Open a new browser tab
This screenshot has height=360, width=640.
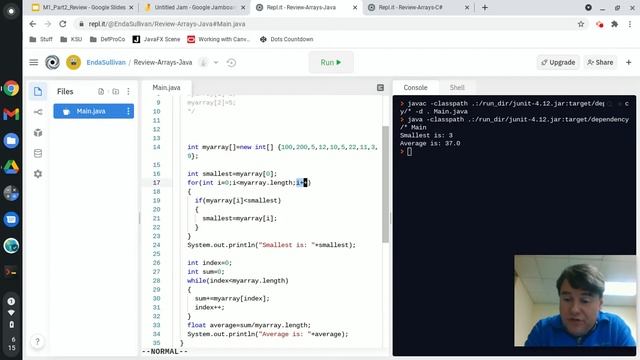coord(484,7)
